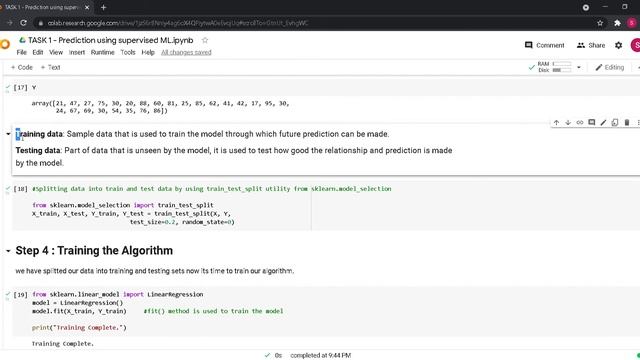Open a new browser tab
This screenshot has height=360, width=640.
pos(103,7)
